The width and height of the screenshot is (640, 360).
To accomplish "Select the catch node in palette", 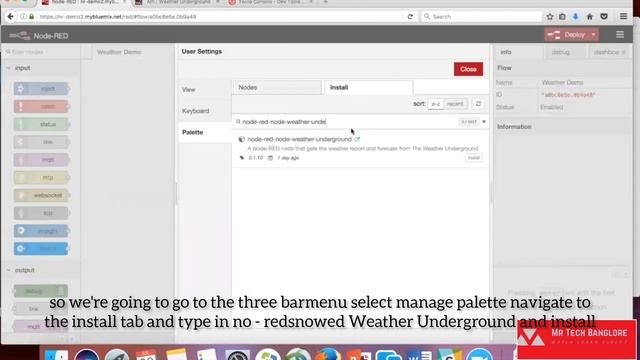I will pos(41,107).
